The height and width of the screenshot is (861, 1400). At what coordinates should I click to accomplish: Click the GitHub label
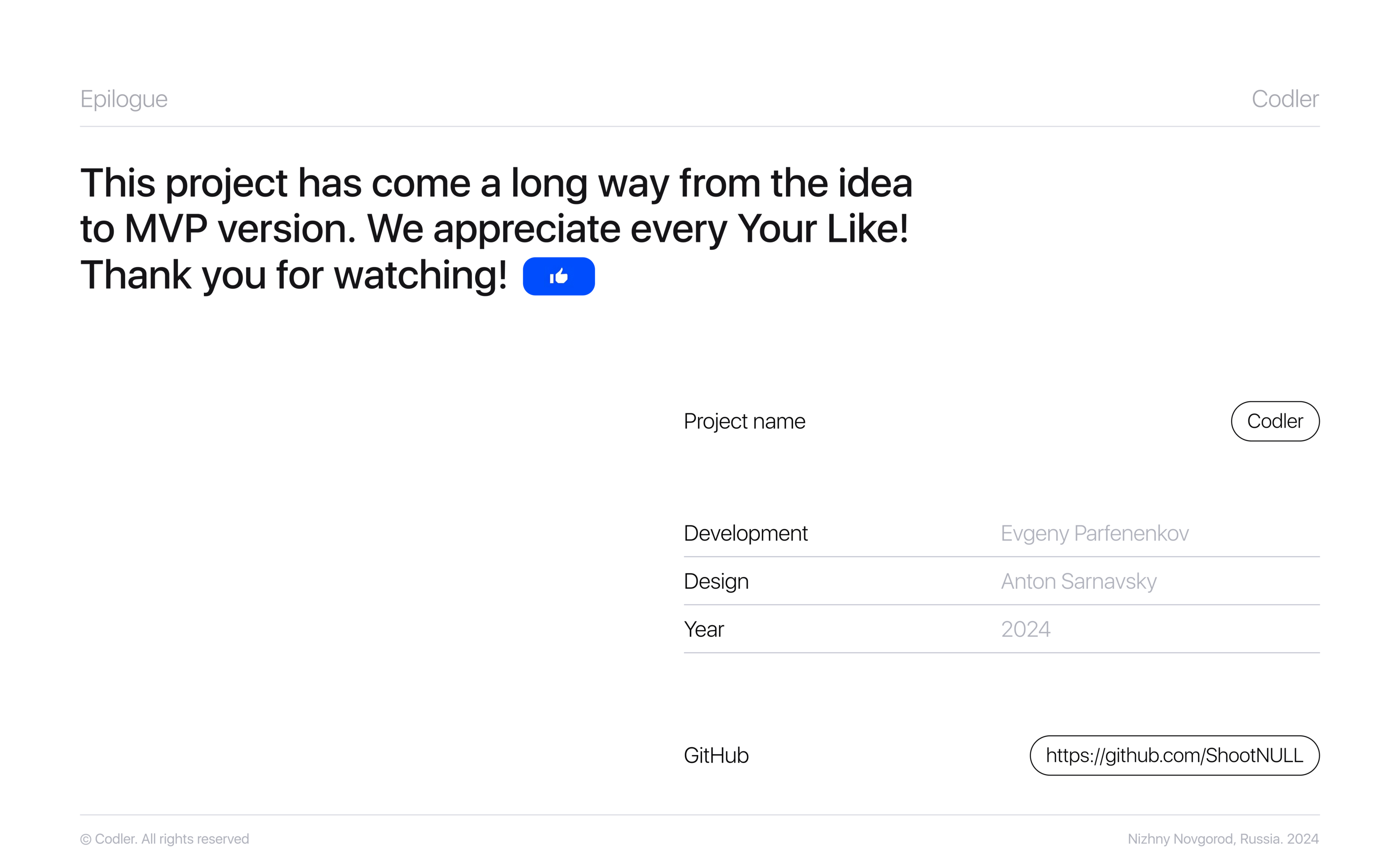(716, 755)
